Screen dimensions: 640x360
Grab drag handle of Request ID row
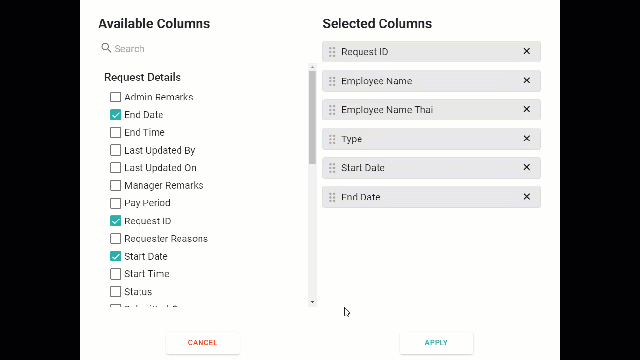332,52
